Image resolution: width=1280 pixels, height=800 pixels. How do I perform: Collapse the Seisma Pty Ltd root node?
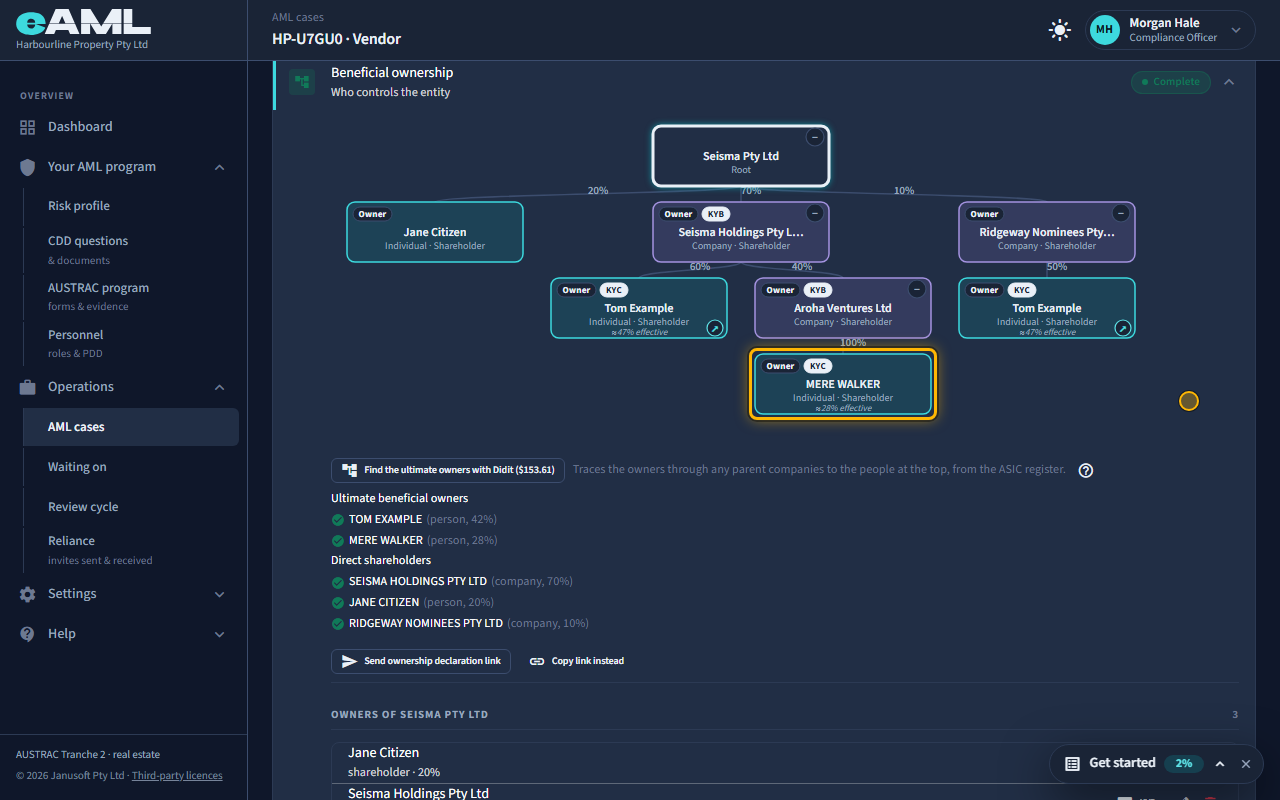click(x=815, y=137)
